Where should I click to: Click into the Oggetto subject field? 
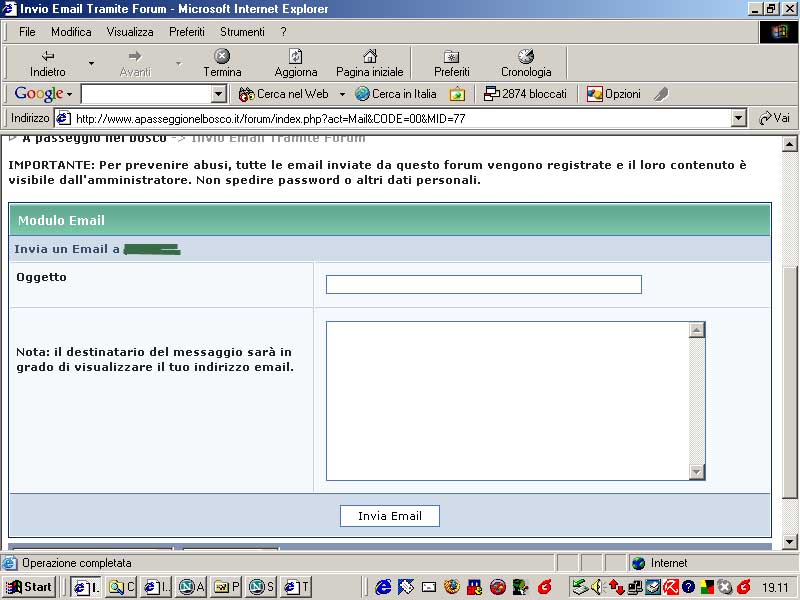point(483,285)
